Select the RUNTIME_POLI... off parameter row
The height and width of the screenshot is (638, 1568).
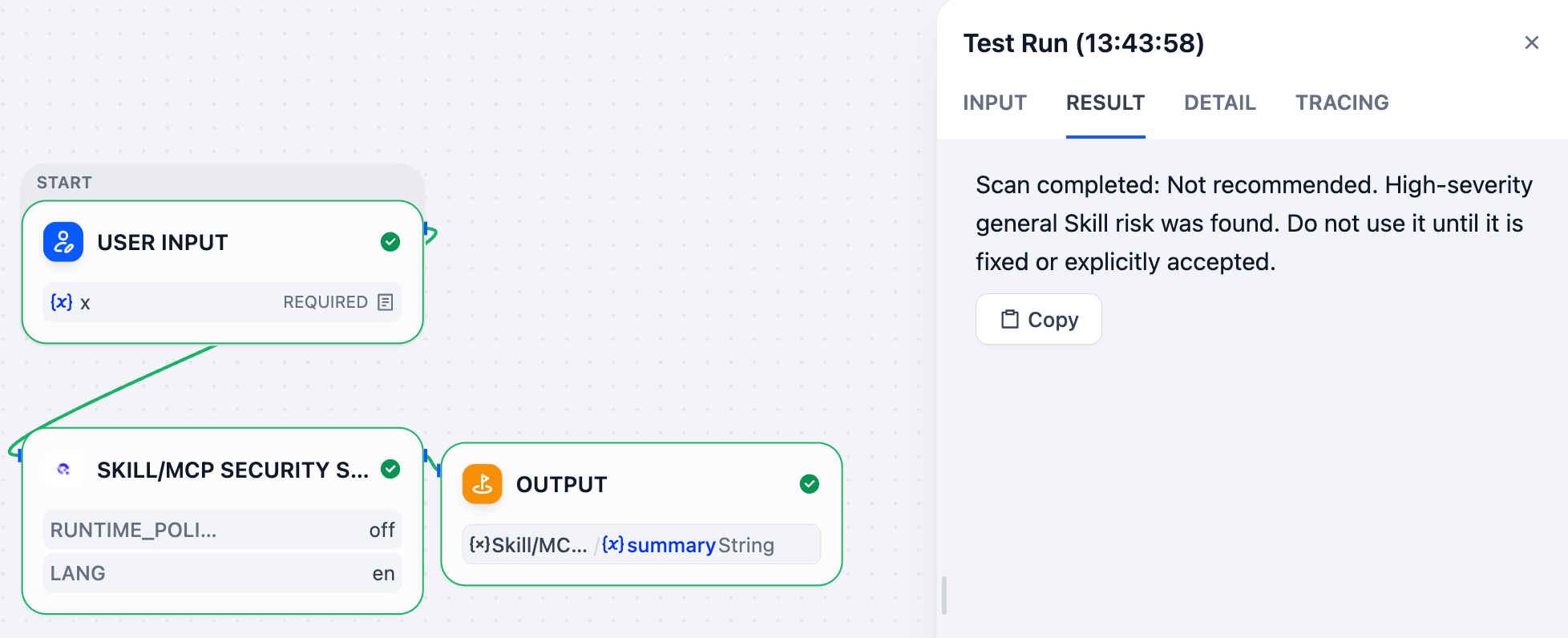pos(223,530)
